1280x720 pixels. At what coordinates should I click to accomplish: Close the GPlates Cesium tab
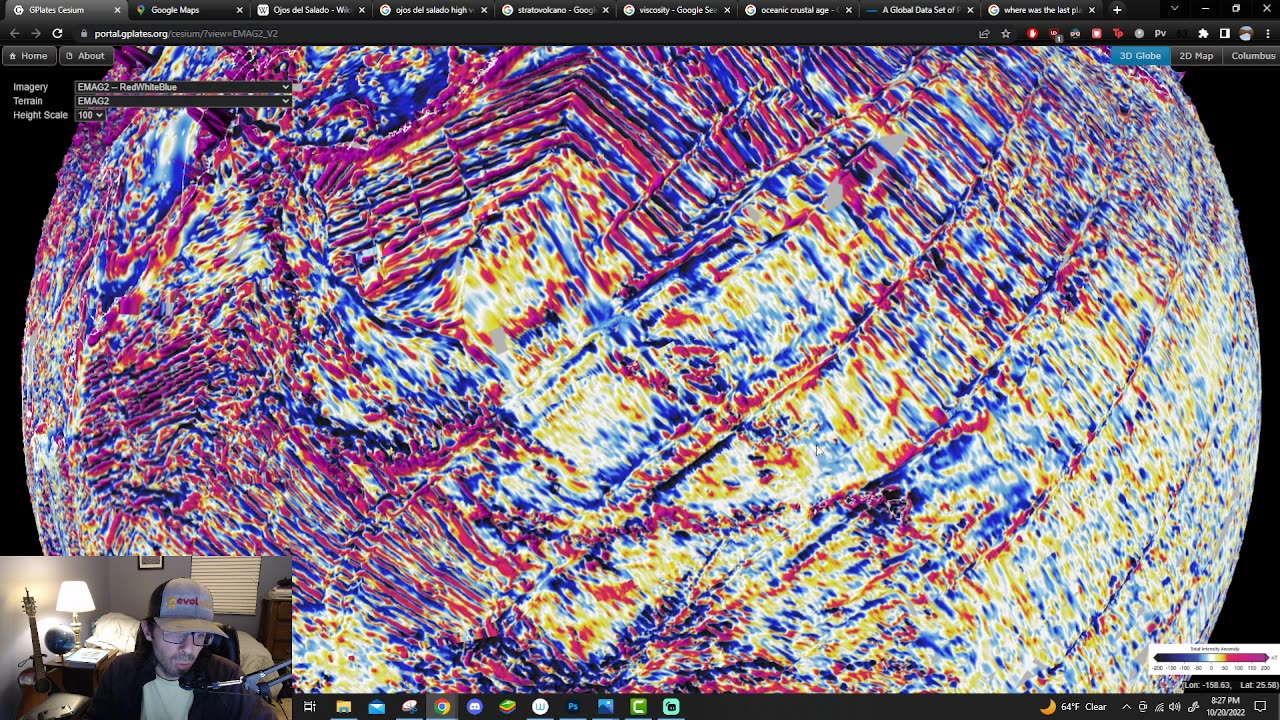117,10
